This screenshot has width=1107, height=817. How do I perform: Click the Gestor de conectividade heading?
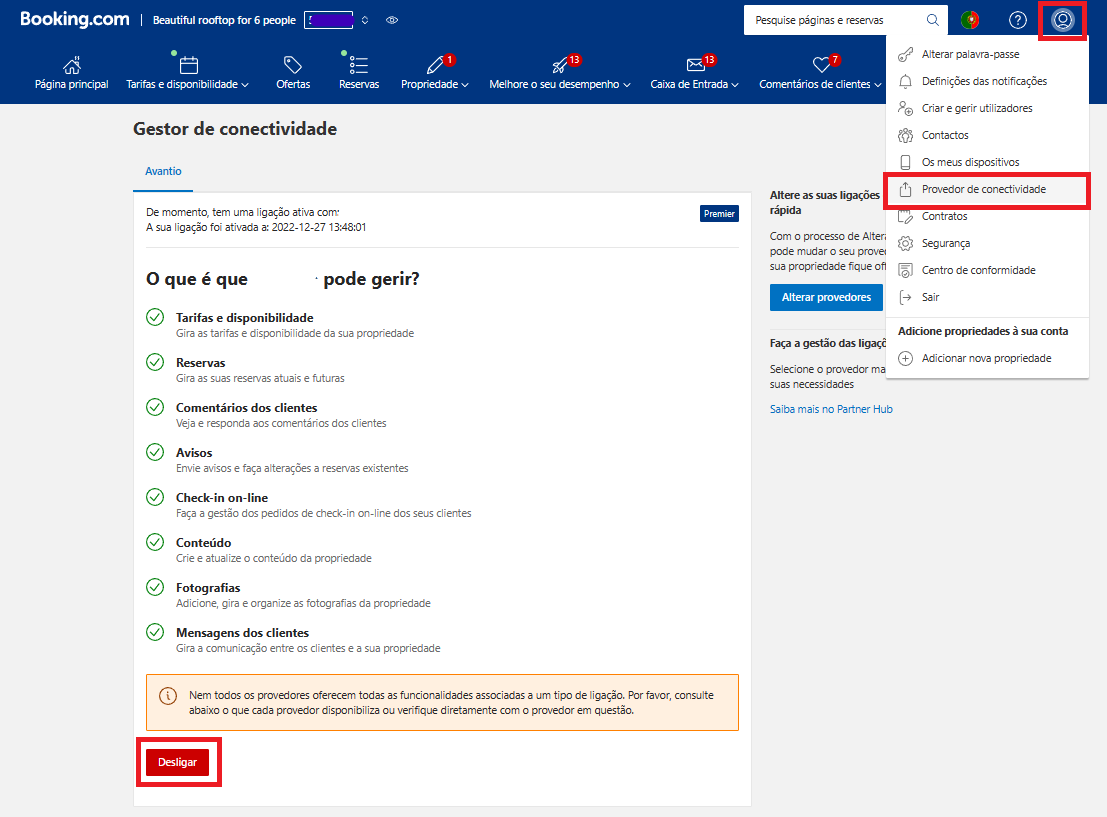pos(235,129)
